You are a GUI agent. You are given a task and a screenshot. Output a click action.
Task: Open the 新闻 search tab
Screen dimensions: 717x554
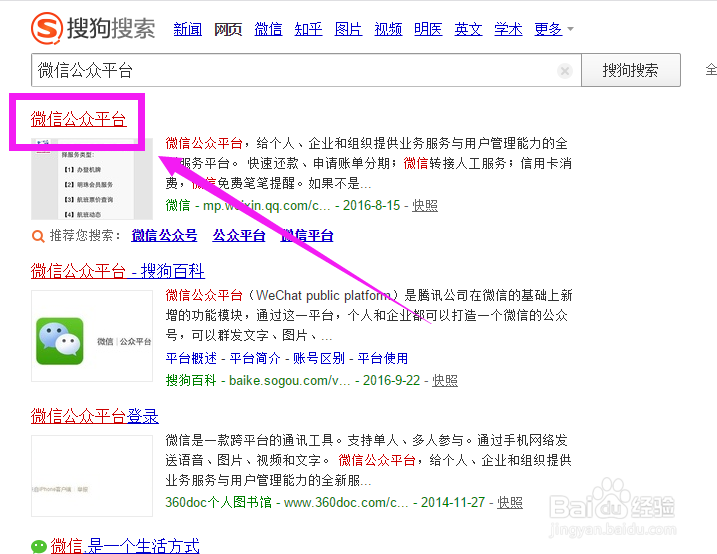tap(187, 29)
